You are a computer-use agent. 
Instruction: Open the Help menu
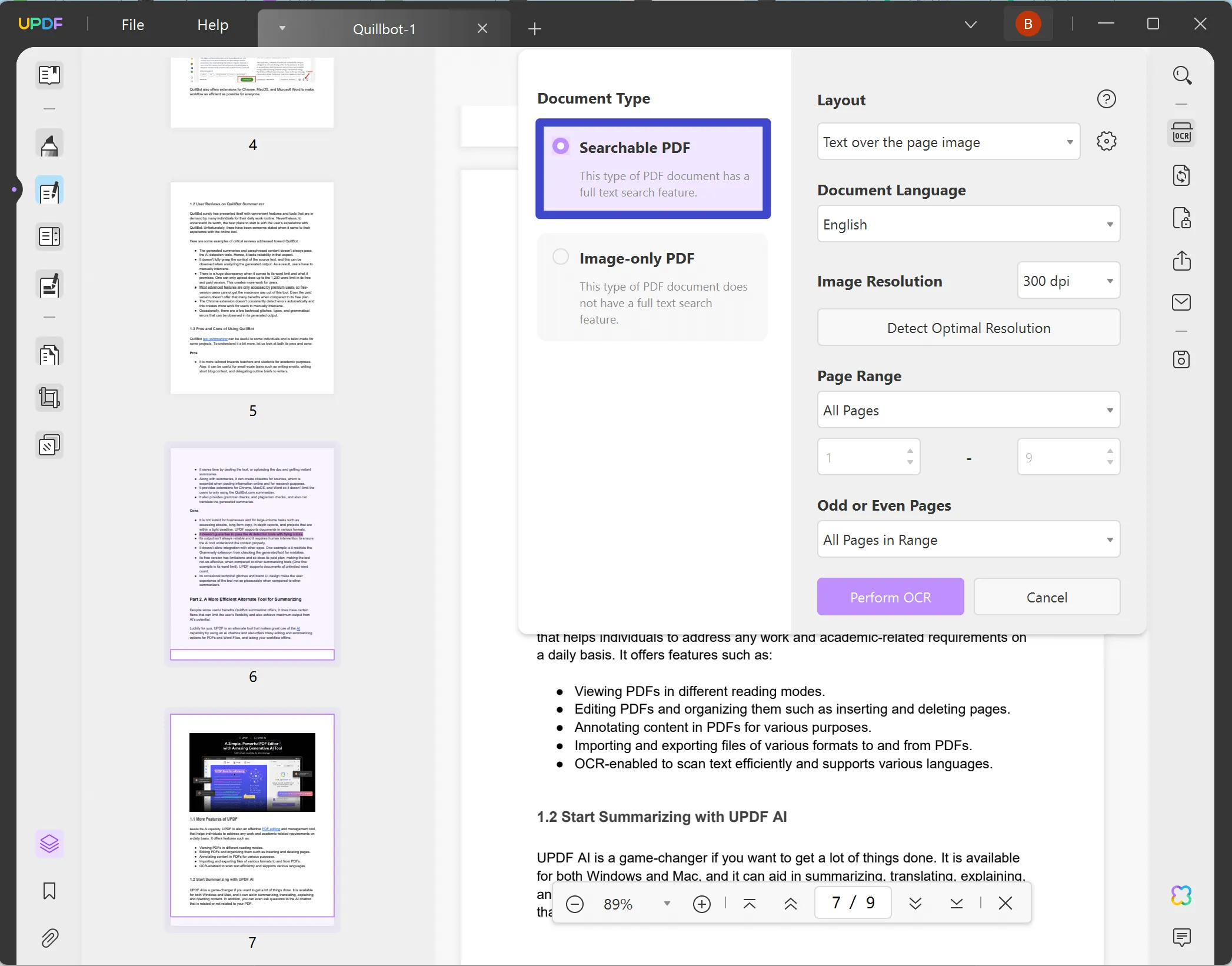(x=212, y=24)
